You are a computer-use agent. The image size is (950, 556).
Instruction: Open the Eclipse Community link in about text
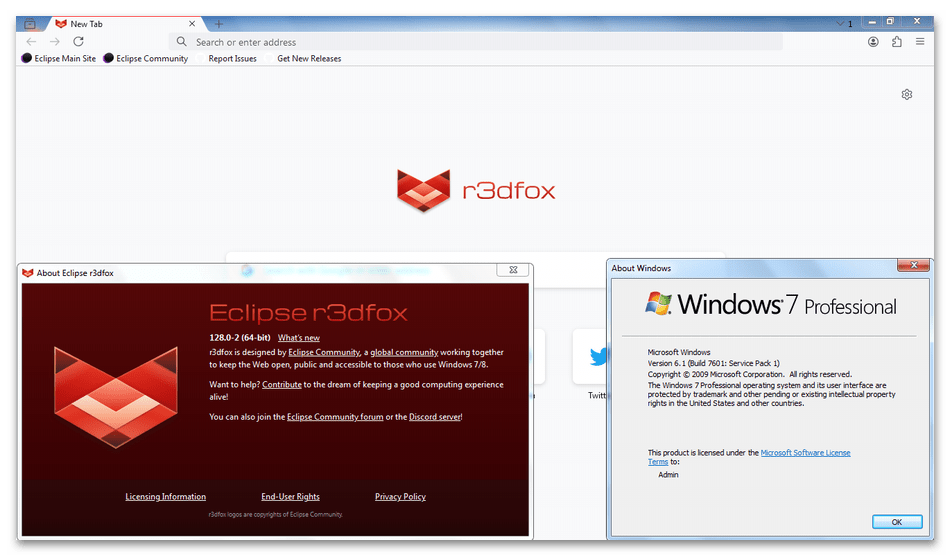324,352
